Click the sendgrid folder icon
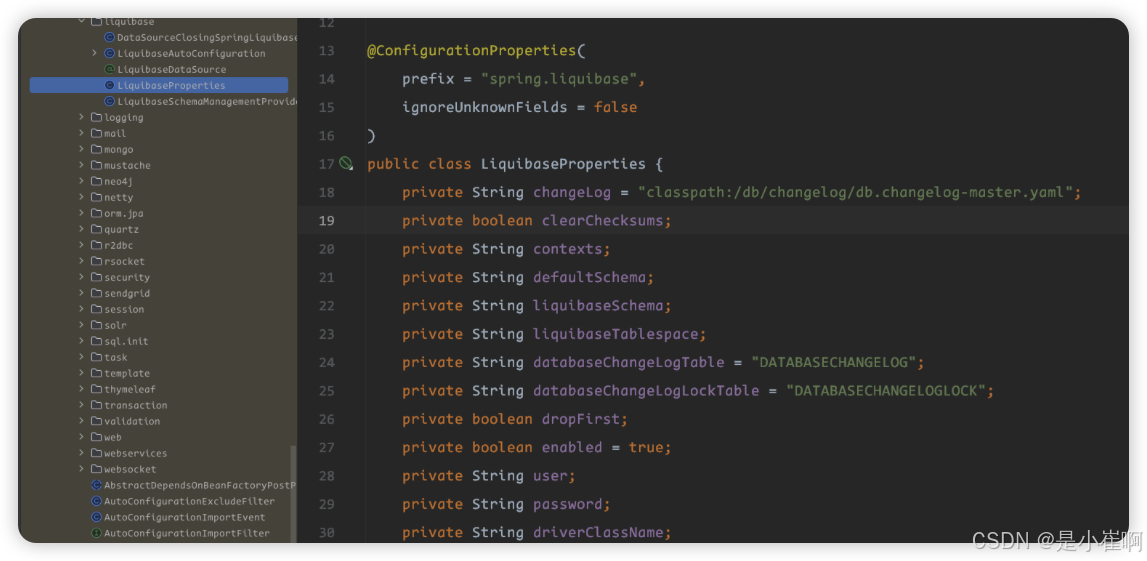The height and width of the screenshot is (561, 1147). coord(96,293)
